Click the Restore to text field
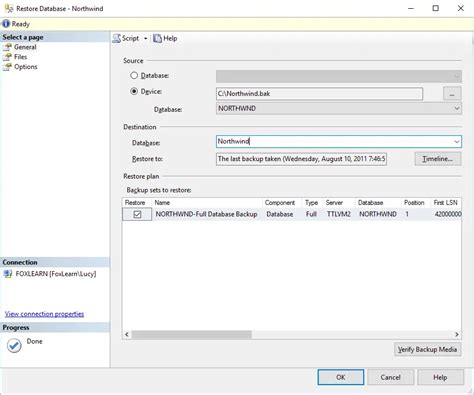The width and height of the screenshot is (474, 395). pyautogui.click(x=301, y=159)
